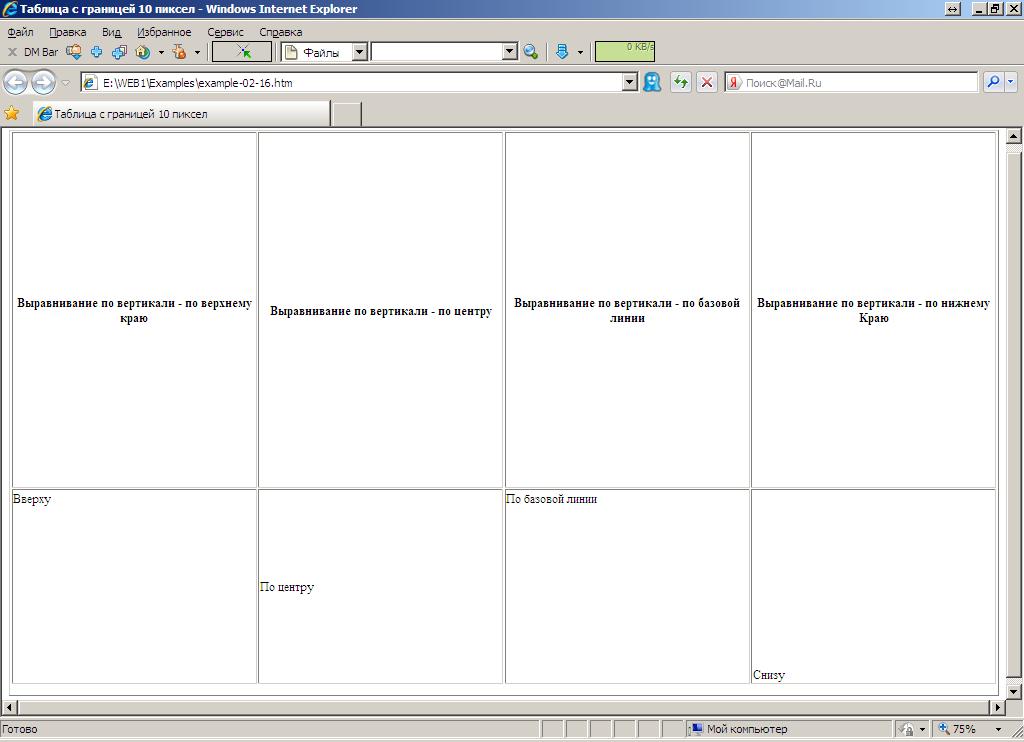Click the 75% zoom level button
The height and width of the screenshot is (742, 1024).
coord(957,729)
